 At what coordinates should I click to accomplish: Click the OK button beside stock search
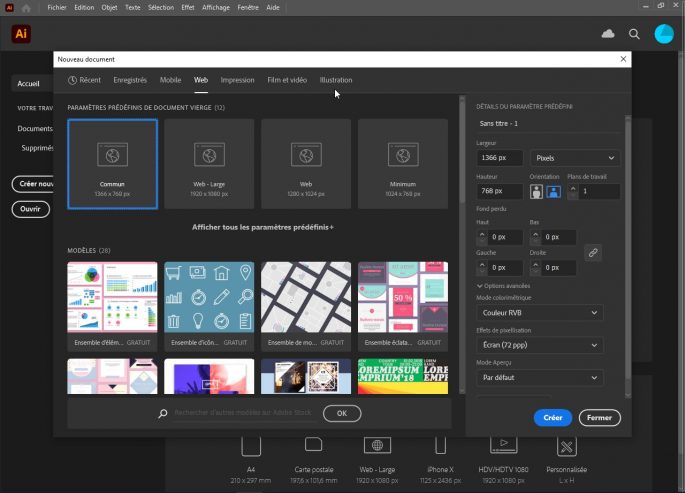[342, 413]
